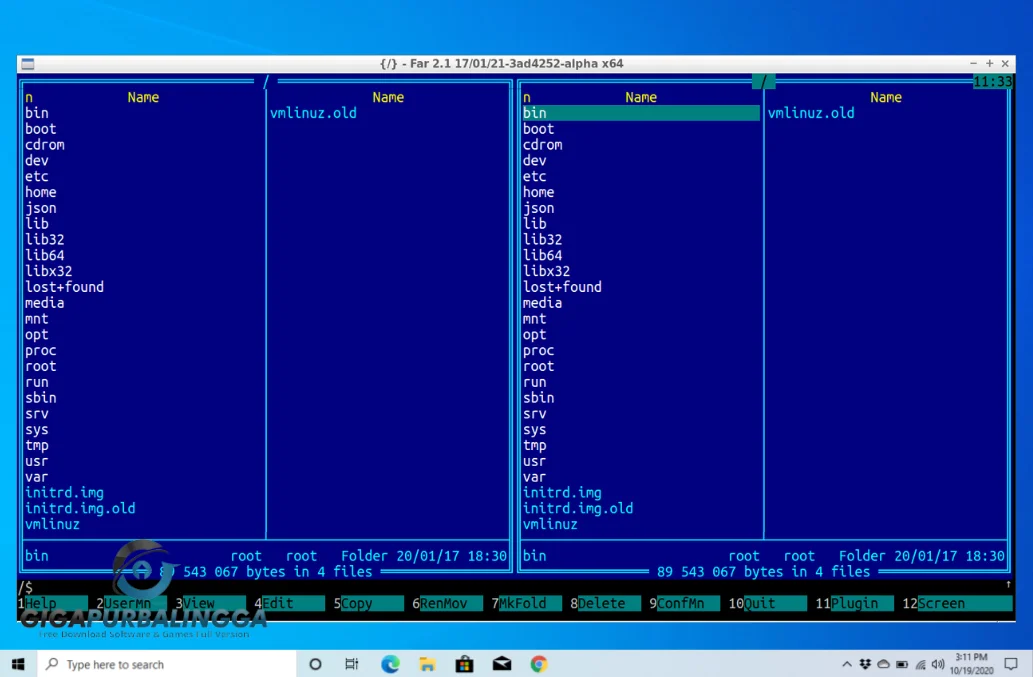Image resolution: width=1033 pixels, height=677 pixels.
Task: Click the search box on taskbar
Action: pos(167,664)
